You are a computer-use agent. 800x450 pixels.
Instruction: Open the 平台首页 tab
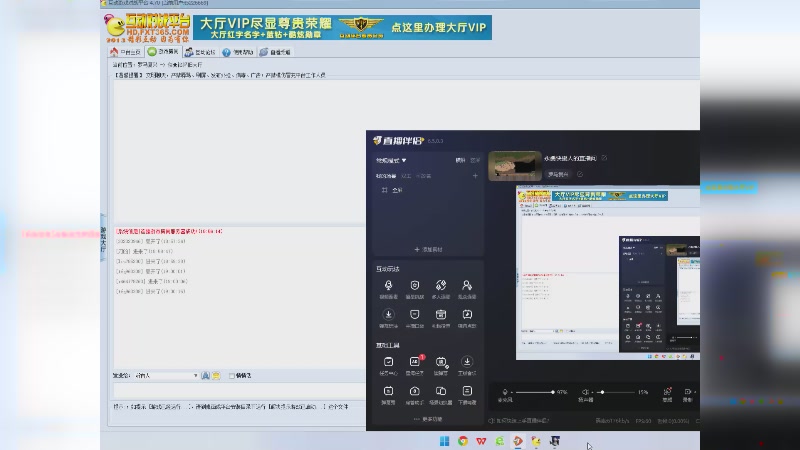[x=126, y=52]
